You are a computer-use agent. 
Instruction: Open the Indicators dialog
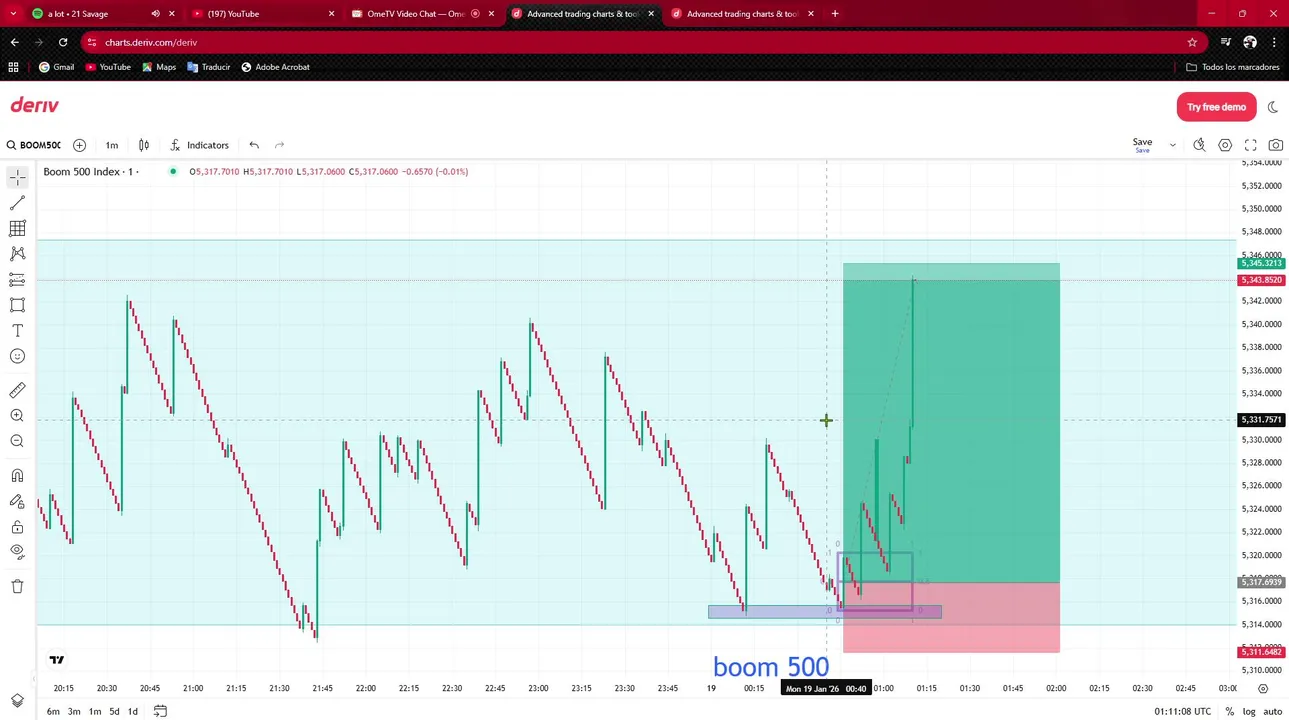click(x=199, y=145)
